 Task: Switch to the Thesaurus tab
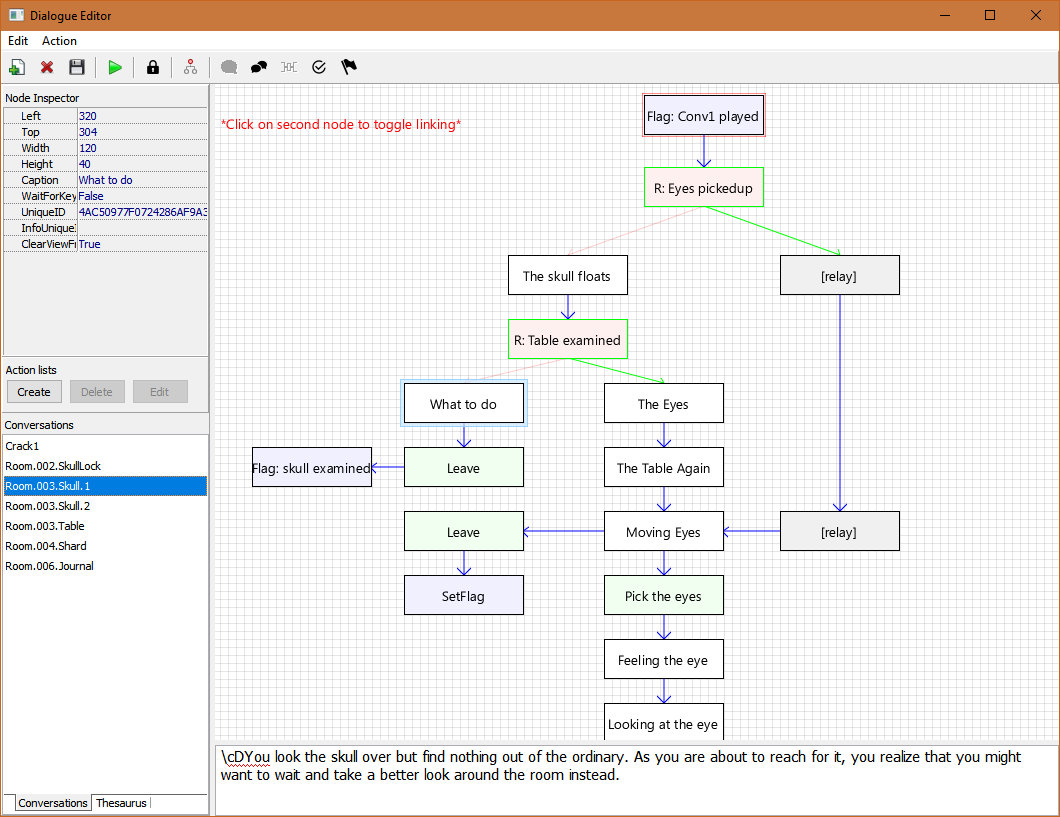point(120,803)
